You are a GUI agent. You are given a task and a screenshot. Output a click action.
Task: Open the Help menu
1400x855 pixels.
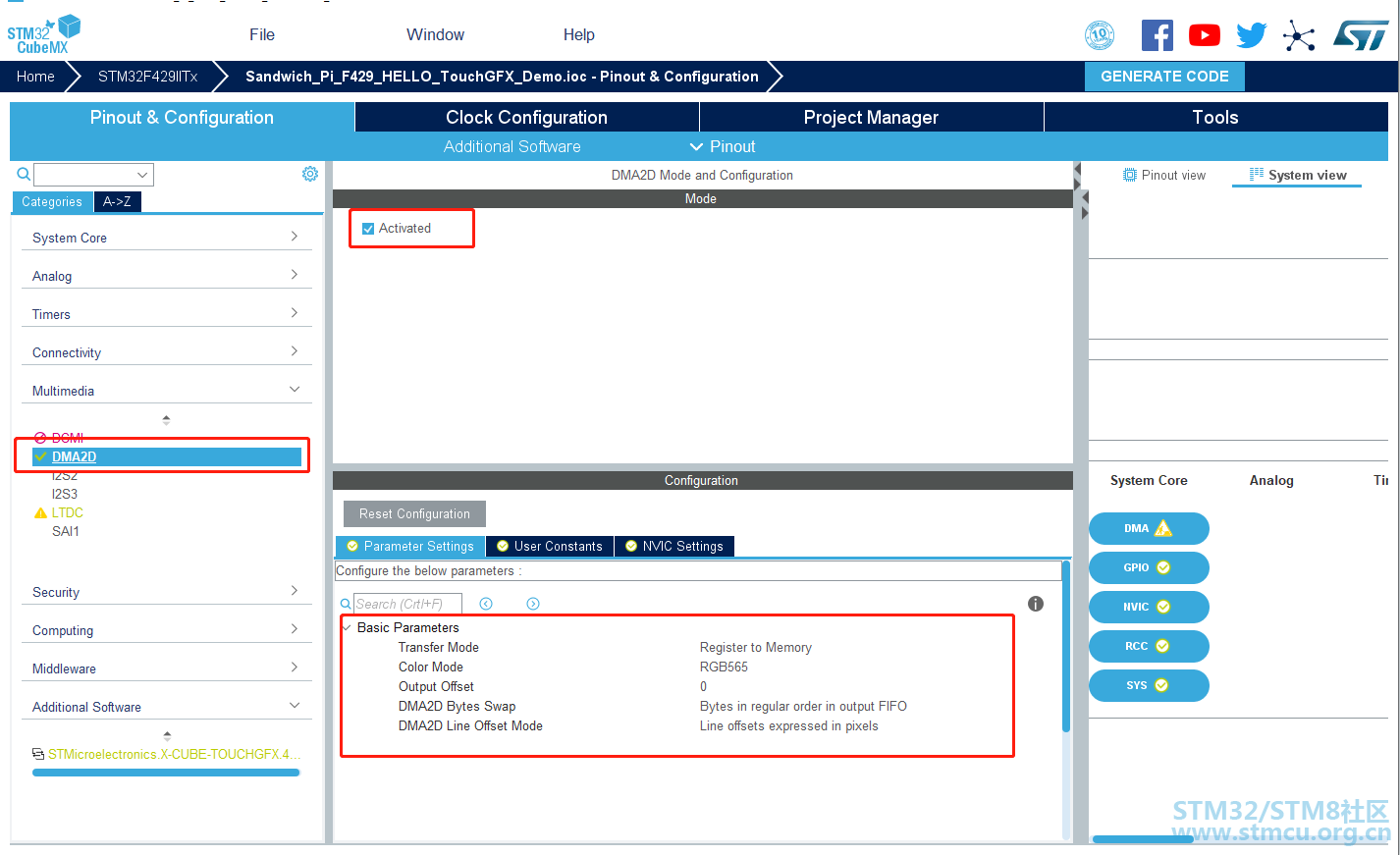pyautogui.click(x=579, y=34)
